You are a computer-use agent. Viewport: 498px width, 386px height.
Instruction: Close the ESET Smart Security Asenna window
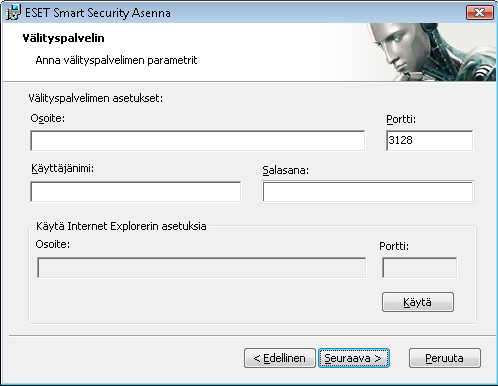tap(480, 12)
